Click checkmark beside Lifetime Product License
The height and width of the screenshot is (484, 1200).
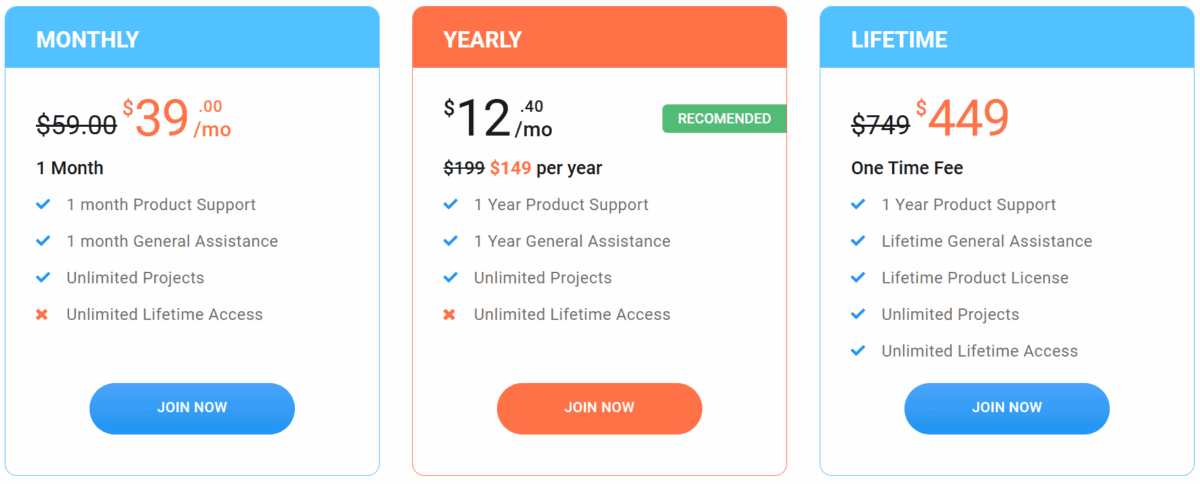[858, 277]
